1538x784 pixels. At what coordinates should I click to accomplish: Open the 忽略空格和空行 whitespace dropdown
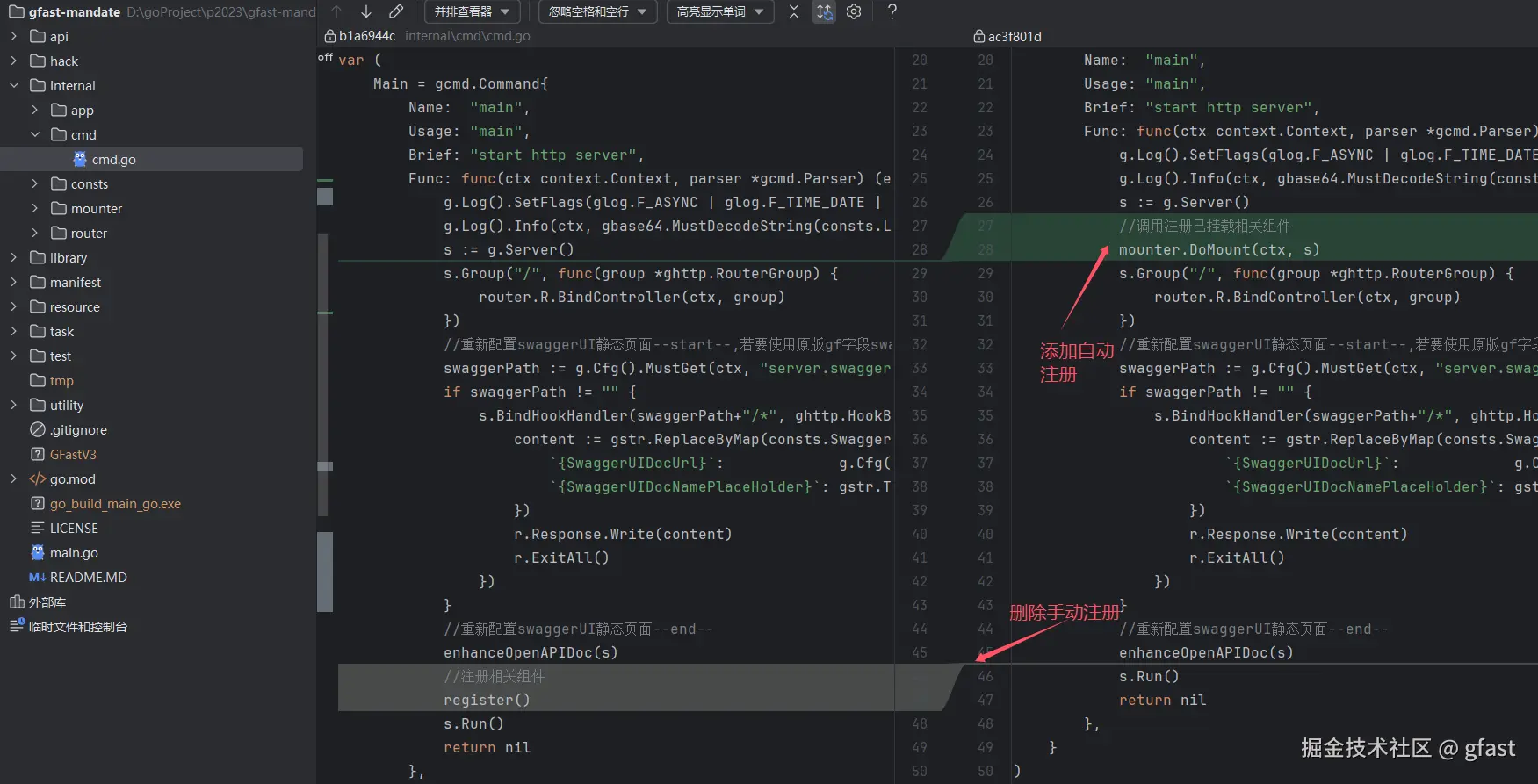tap(597, 11)
